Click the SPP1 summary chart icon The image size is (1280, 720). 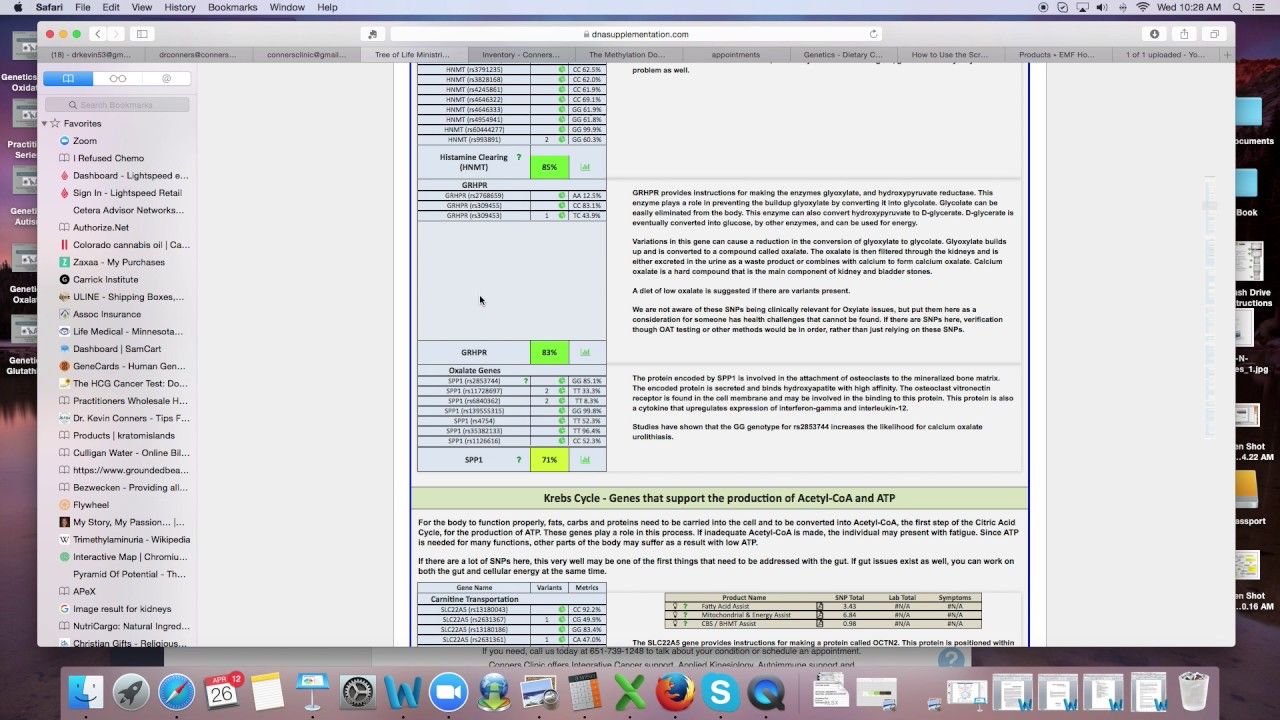tap(585, 460)
